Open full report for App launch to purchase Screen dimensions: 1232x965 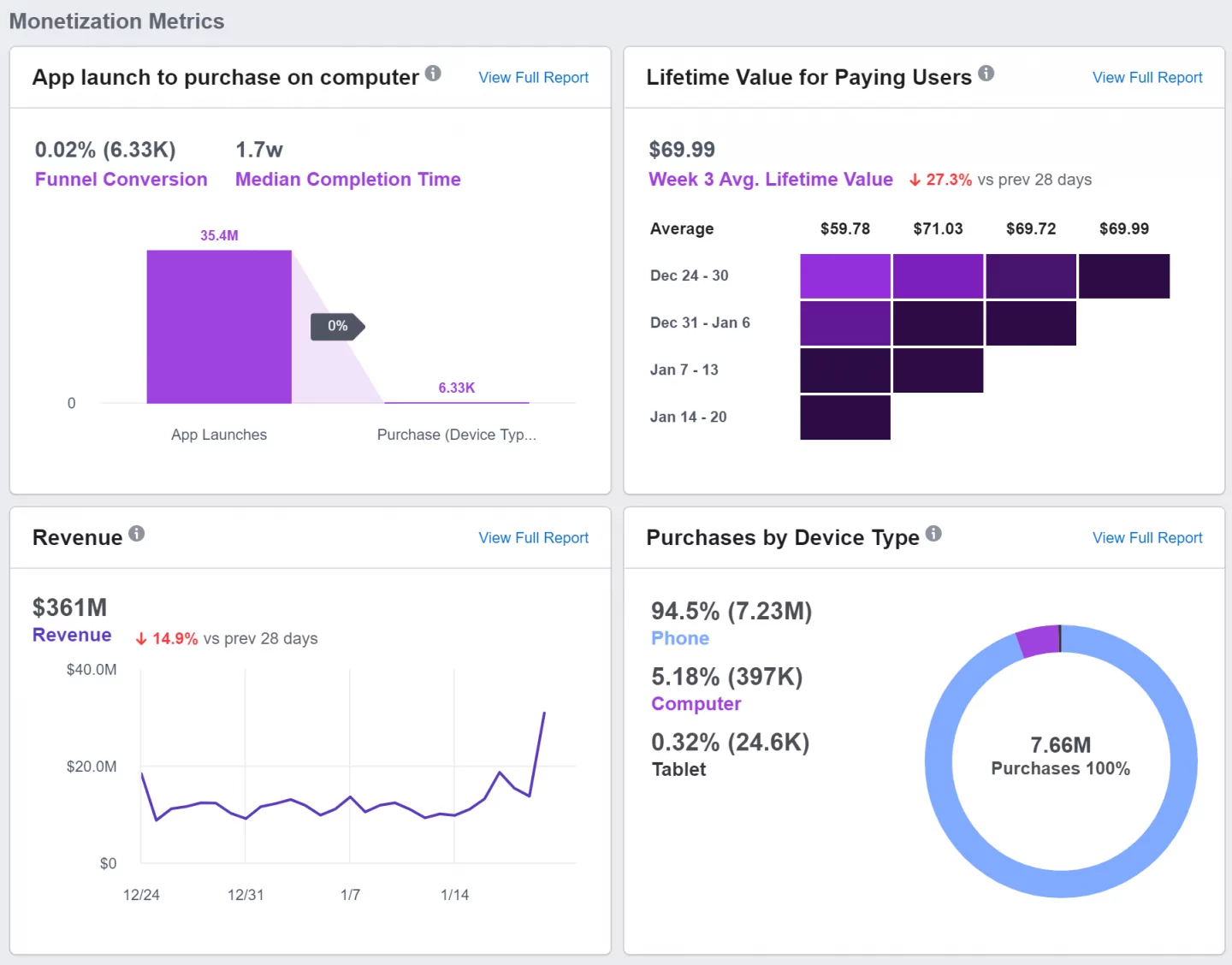pos(533,78)
